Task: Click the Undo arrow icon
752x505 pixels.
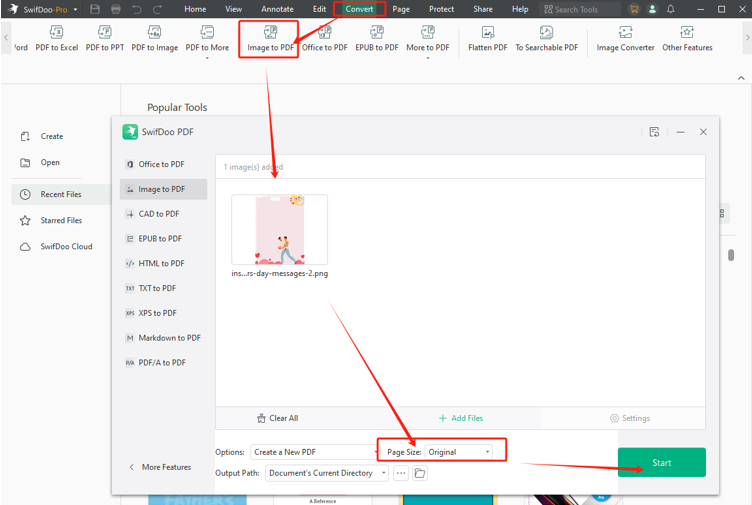Action: (137, 9)
